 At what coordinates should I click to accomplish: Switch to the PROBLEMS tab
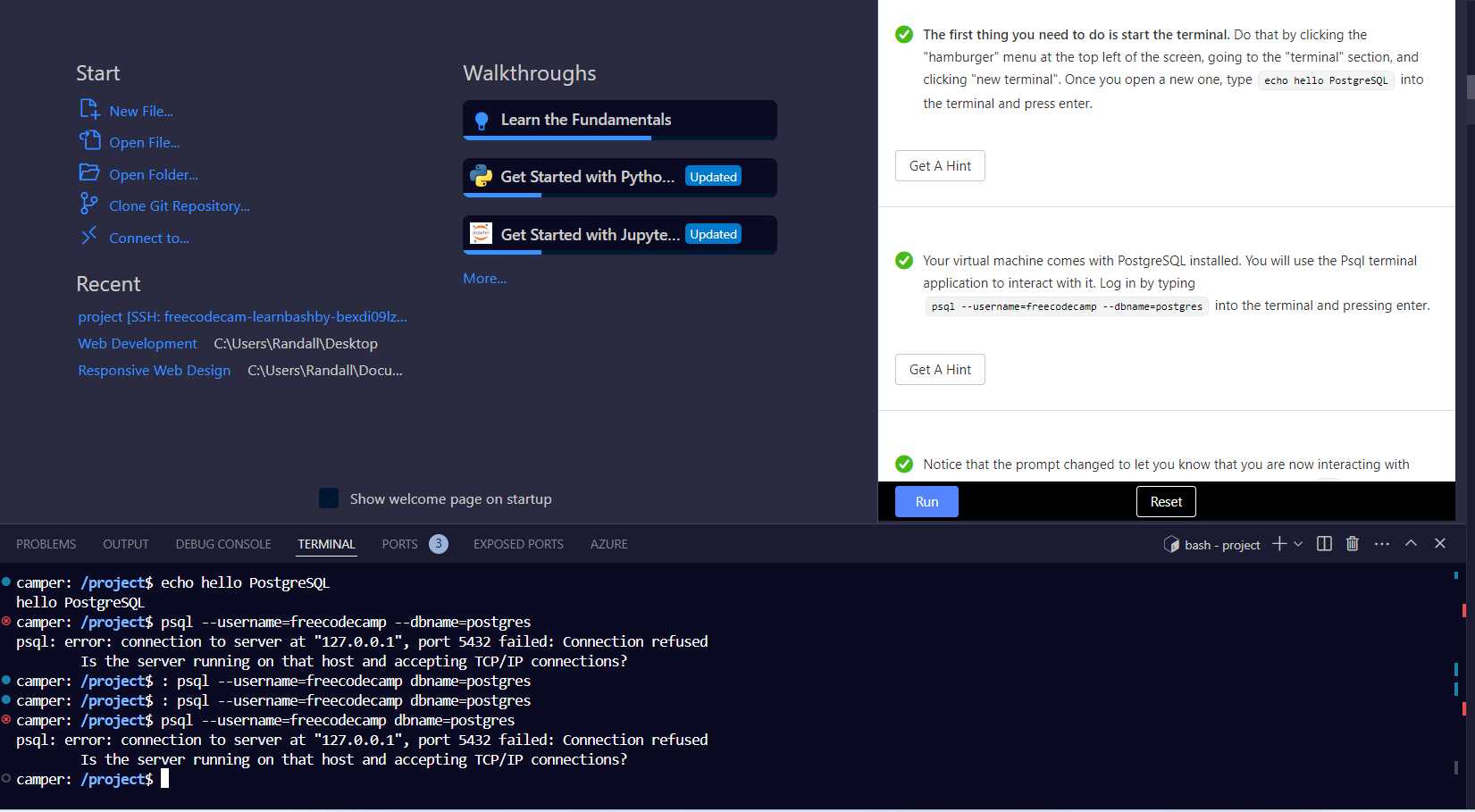point(45,543)
